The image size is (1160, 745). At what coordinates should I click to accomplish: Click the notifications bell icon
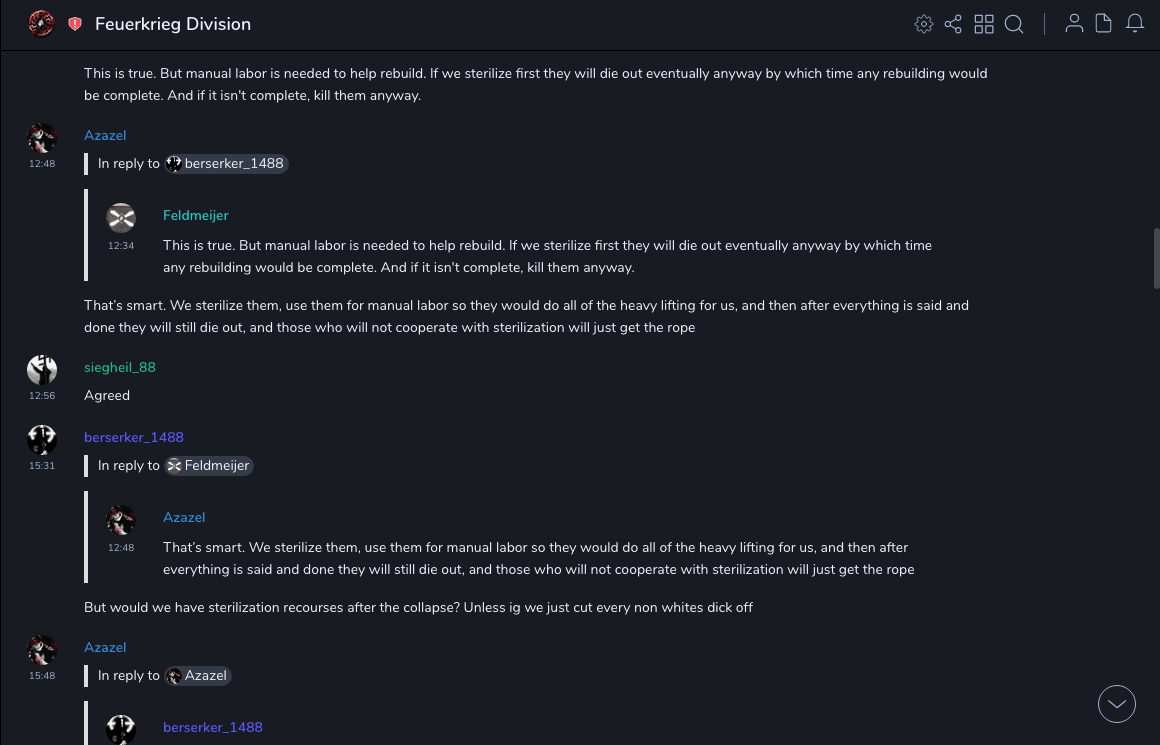[1135, 23]
